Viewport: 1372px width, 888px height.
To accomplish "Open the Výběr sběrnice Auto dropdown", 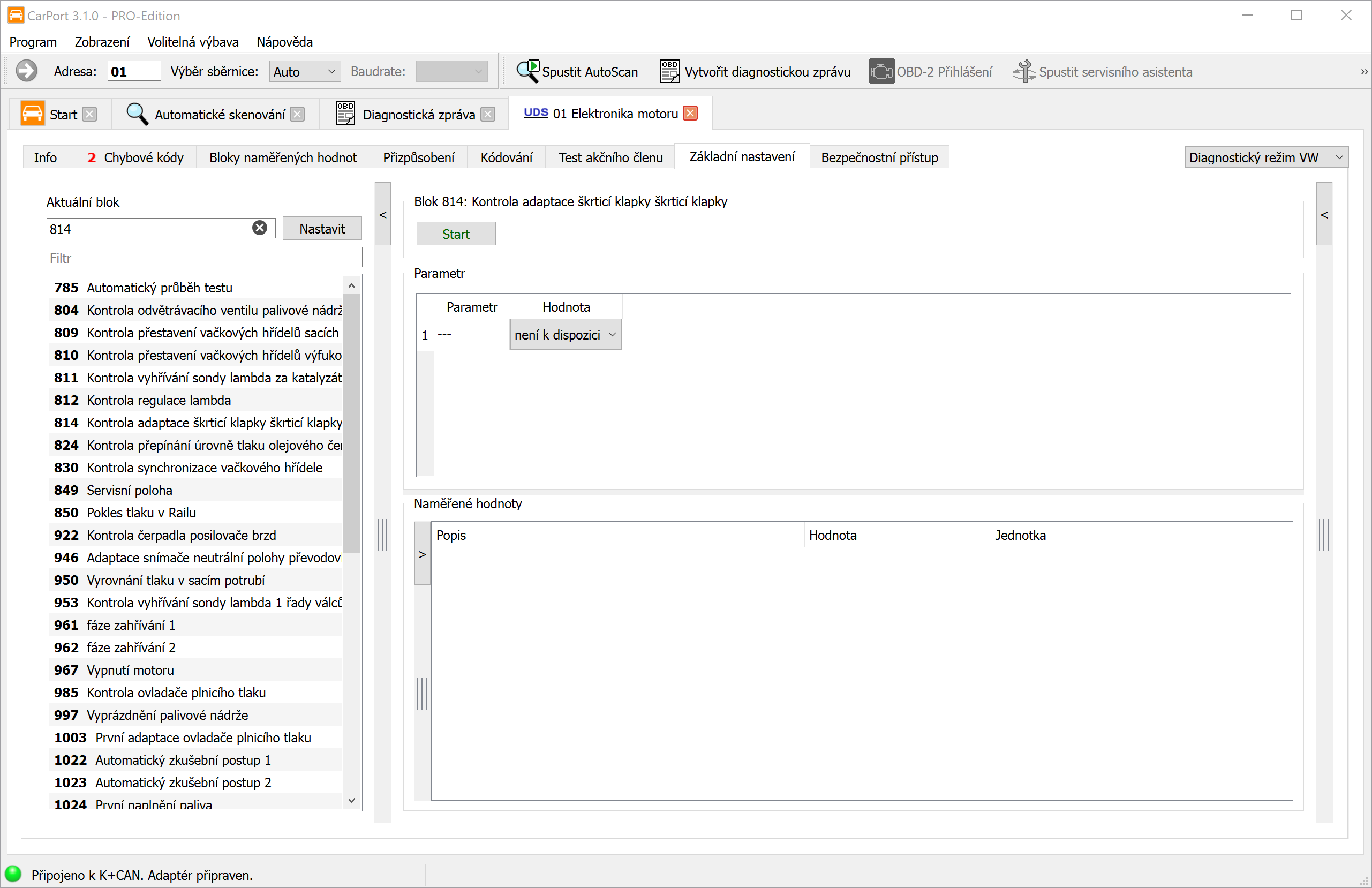I will [x=304, y=72].
